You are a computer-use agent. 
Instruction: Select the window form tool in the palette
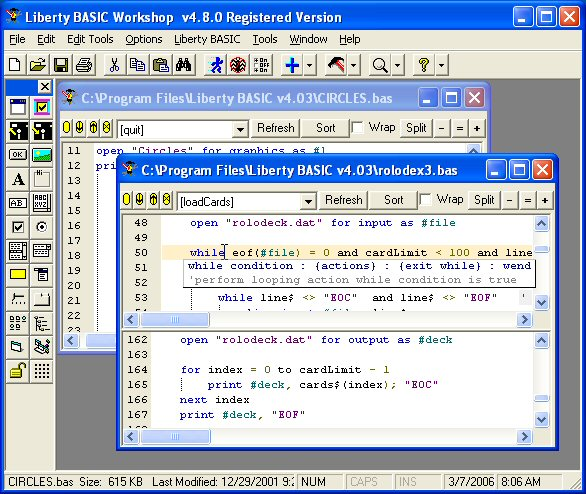(18, 107)
